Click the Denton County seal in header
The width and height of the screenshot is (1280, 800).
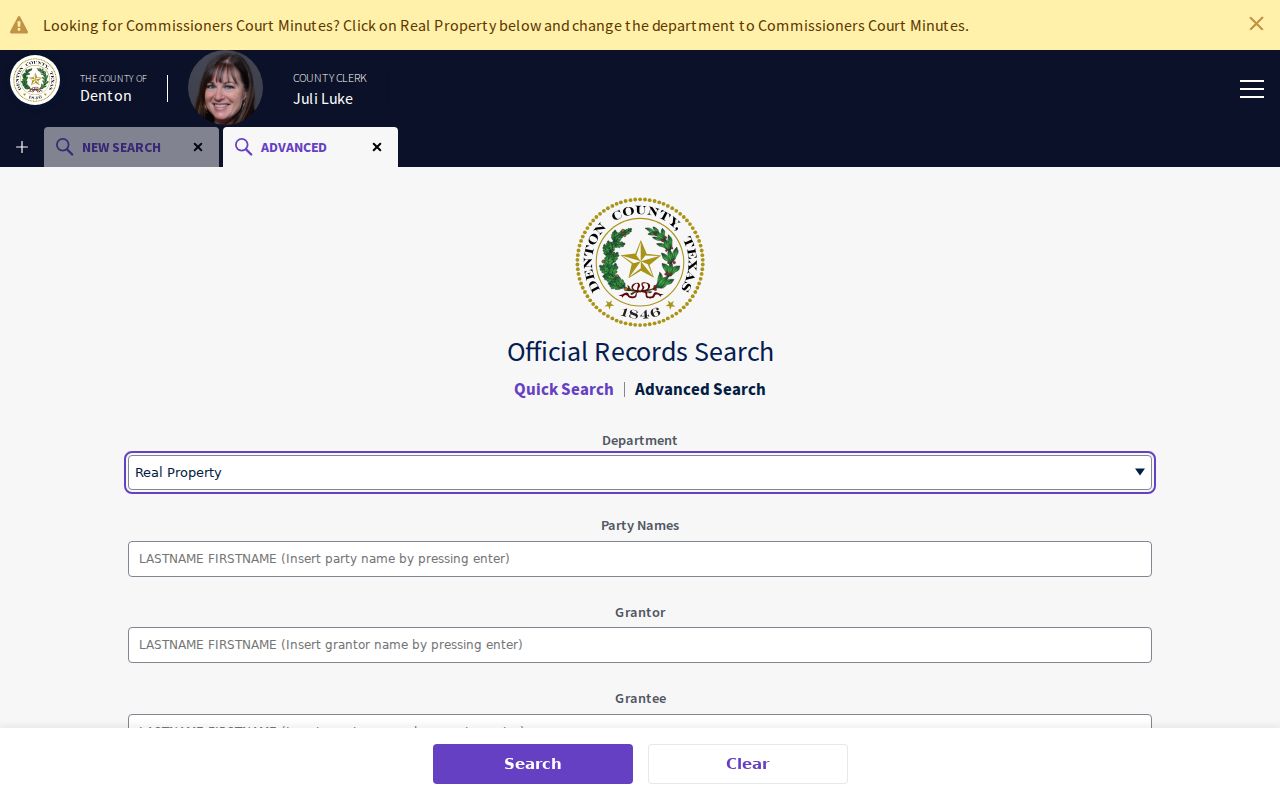[35, 80]
